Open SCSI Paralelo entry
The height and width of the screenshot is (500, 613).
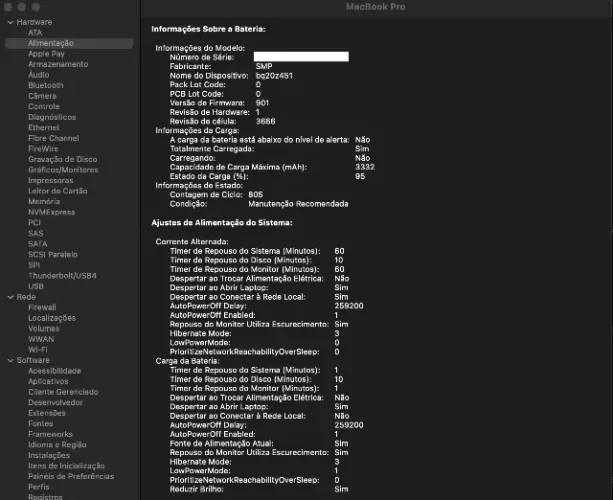[x=53, y=254]
